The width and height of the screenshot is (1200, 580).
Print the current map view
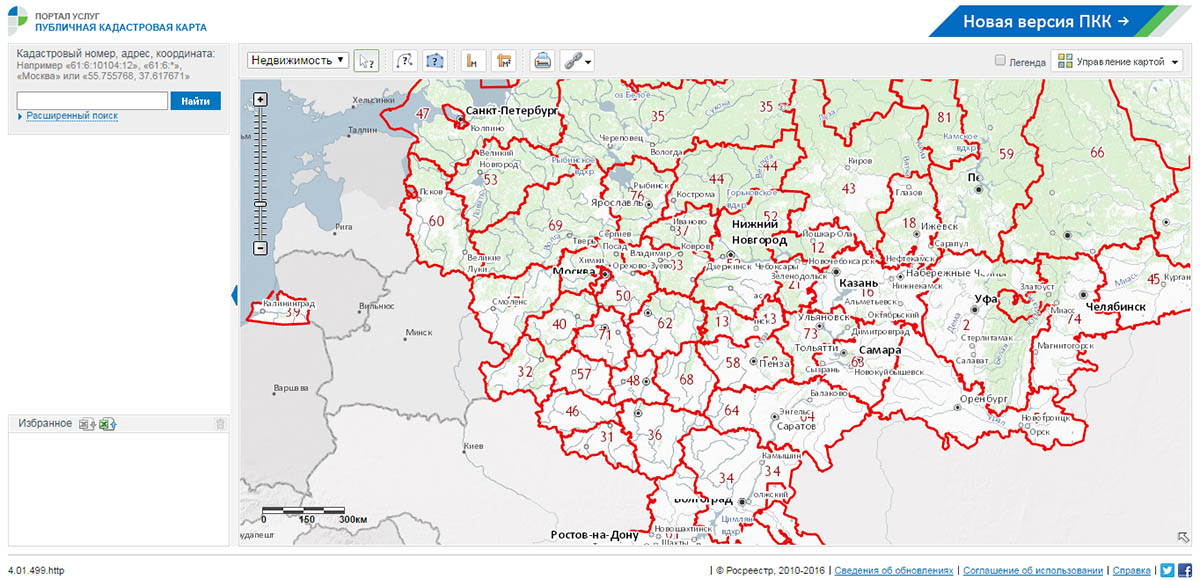[541, 60]
